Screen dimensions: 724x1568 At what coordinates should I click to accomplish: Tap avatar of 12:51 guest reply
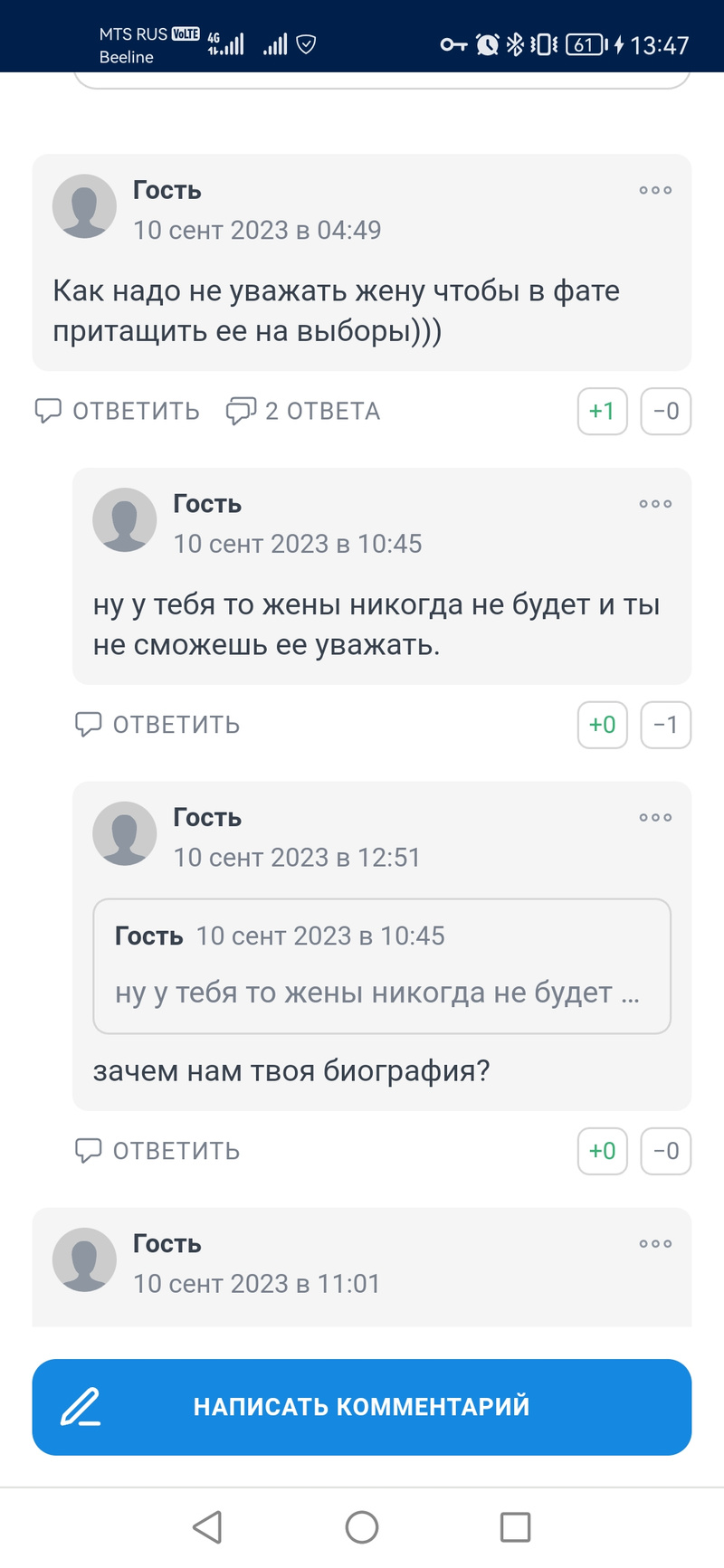coord(125,833)
